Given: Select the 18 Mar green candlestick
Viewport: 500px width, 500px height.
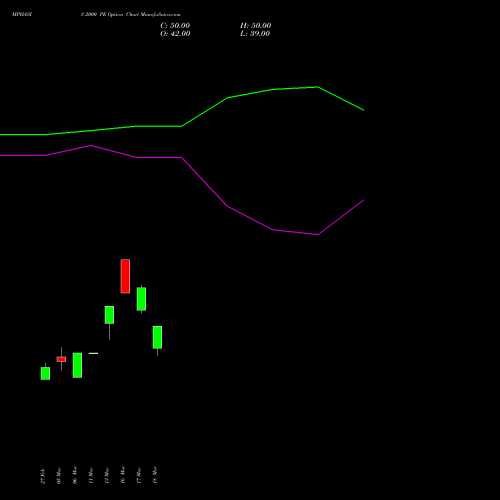Looking at the screenshot, I should [x=157, y=337].
